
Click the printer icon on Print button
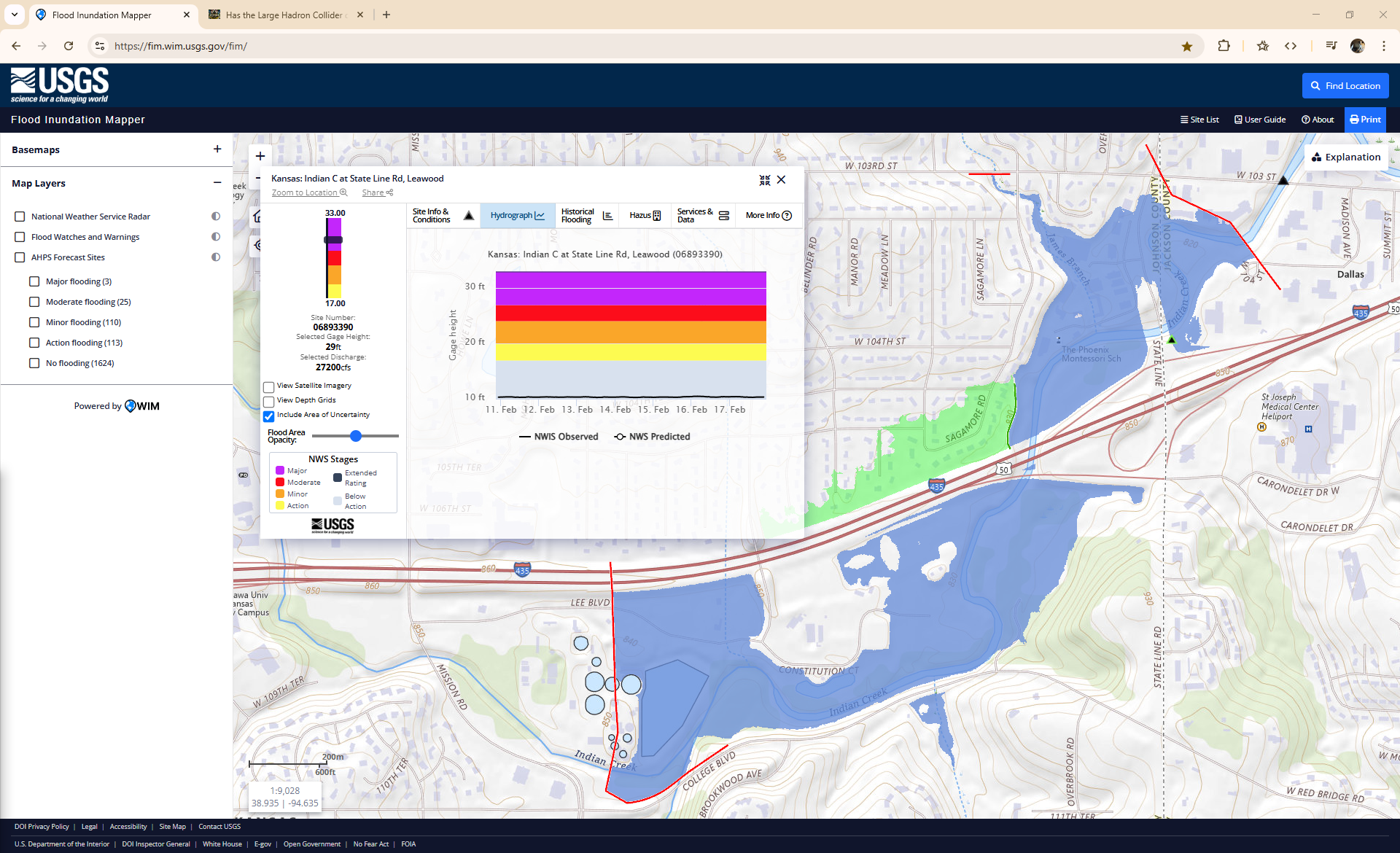click(1354, 120)
